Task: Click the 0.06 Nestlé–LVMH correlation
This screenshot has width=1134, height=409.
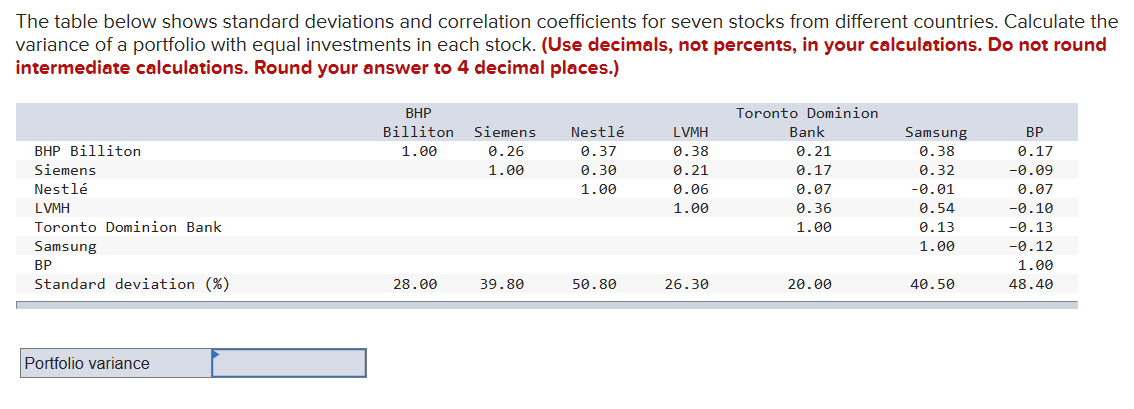Action: coord(691,189)
